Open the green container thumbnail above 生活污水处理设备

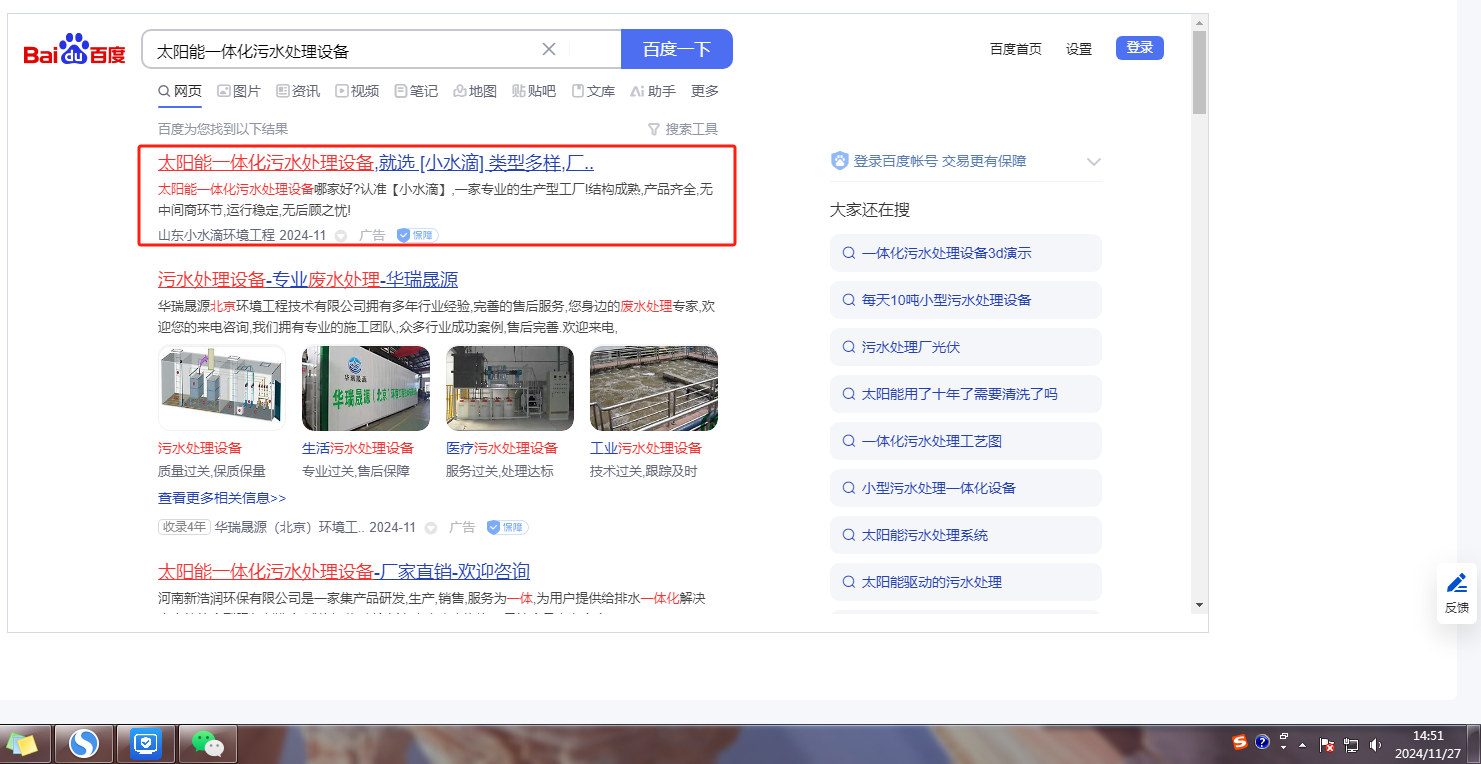click(366, 388)
